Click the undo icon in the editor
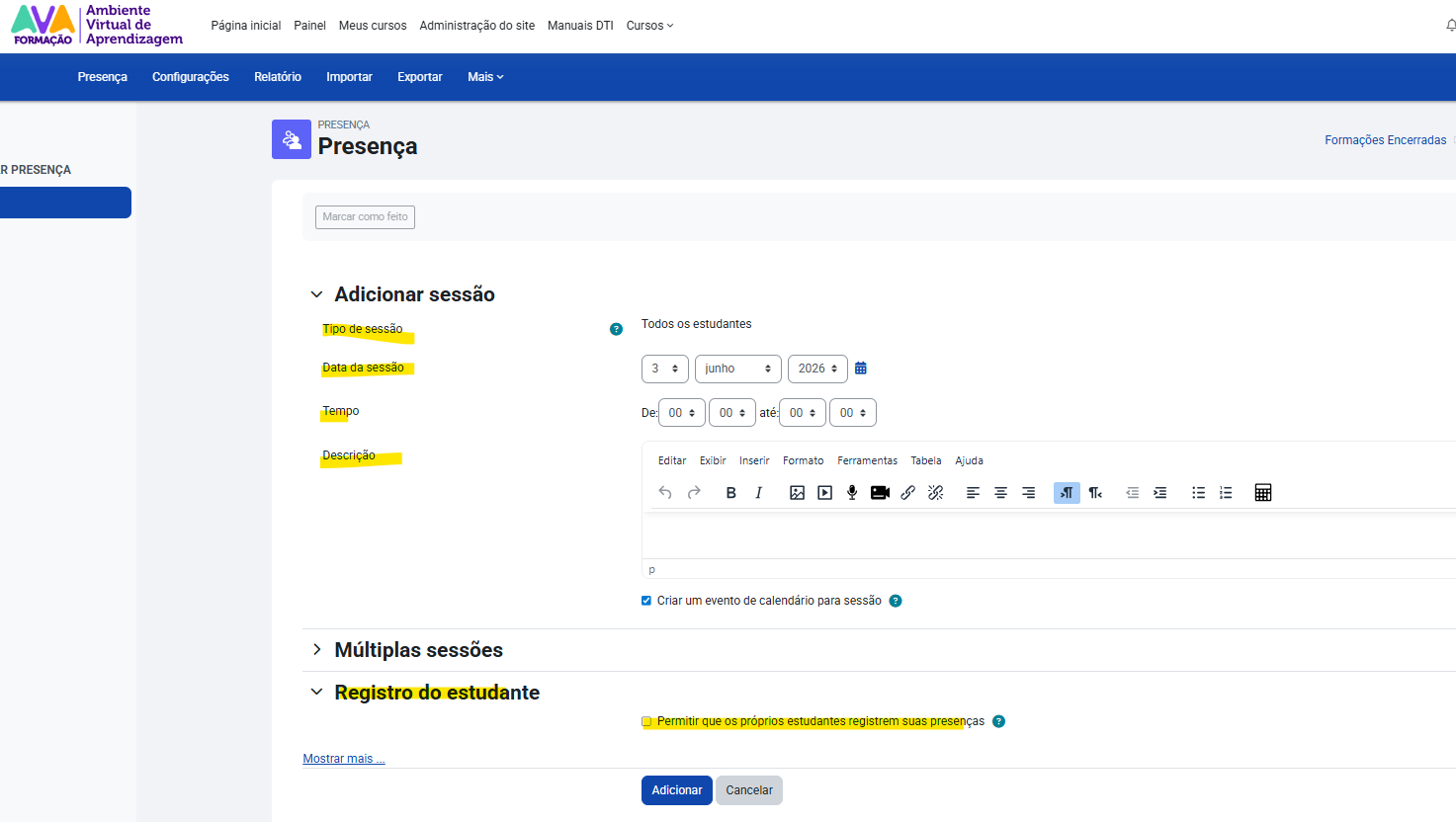Viewport: 1456px width, 822px height. click(x=665, y=492)
